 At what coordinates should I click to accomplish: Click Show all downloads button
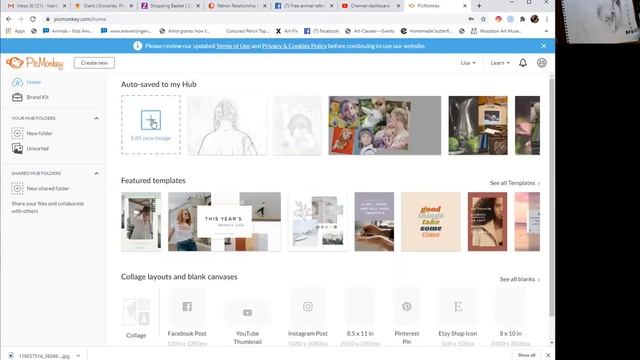tap(526, 355)
